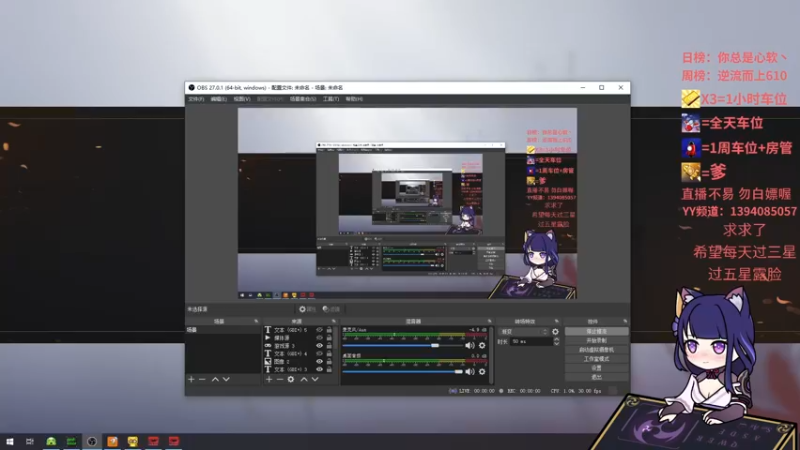Open the scene transition type dropdown

523,332
